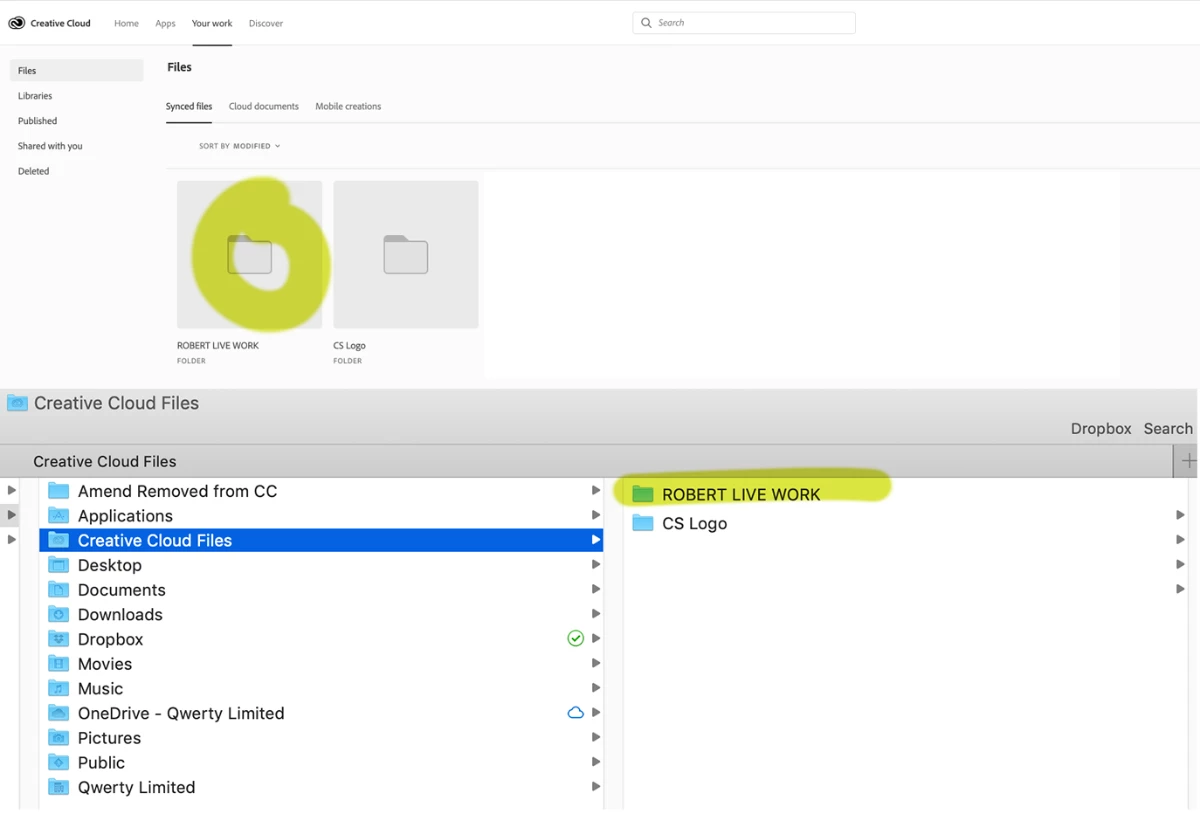The height and width of the screenshot is (814, 1200).
Task: Click the Pictures folder icon
Action: (59, 738)
